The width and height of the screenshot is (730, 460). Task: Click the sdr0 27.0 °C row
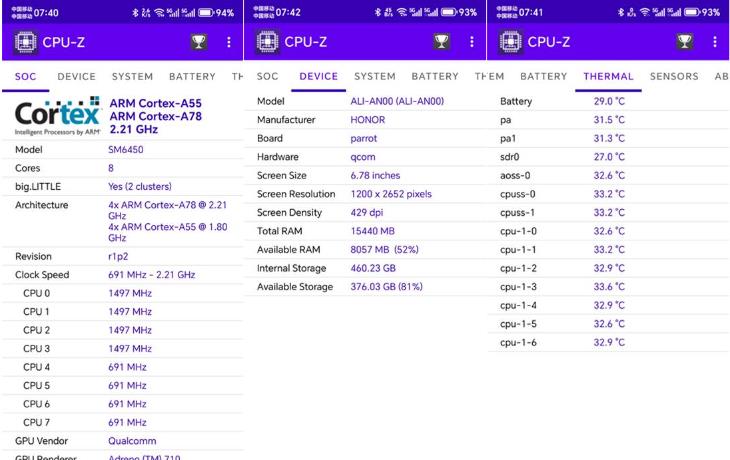608,157
